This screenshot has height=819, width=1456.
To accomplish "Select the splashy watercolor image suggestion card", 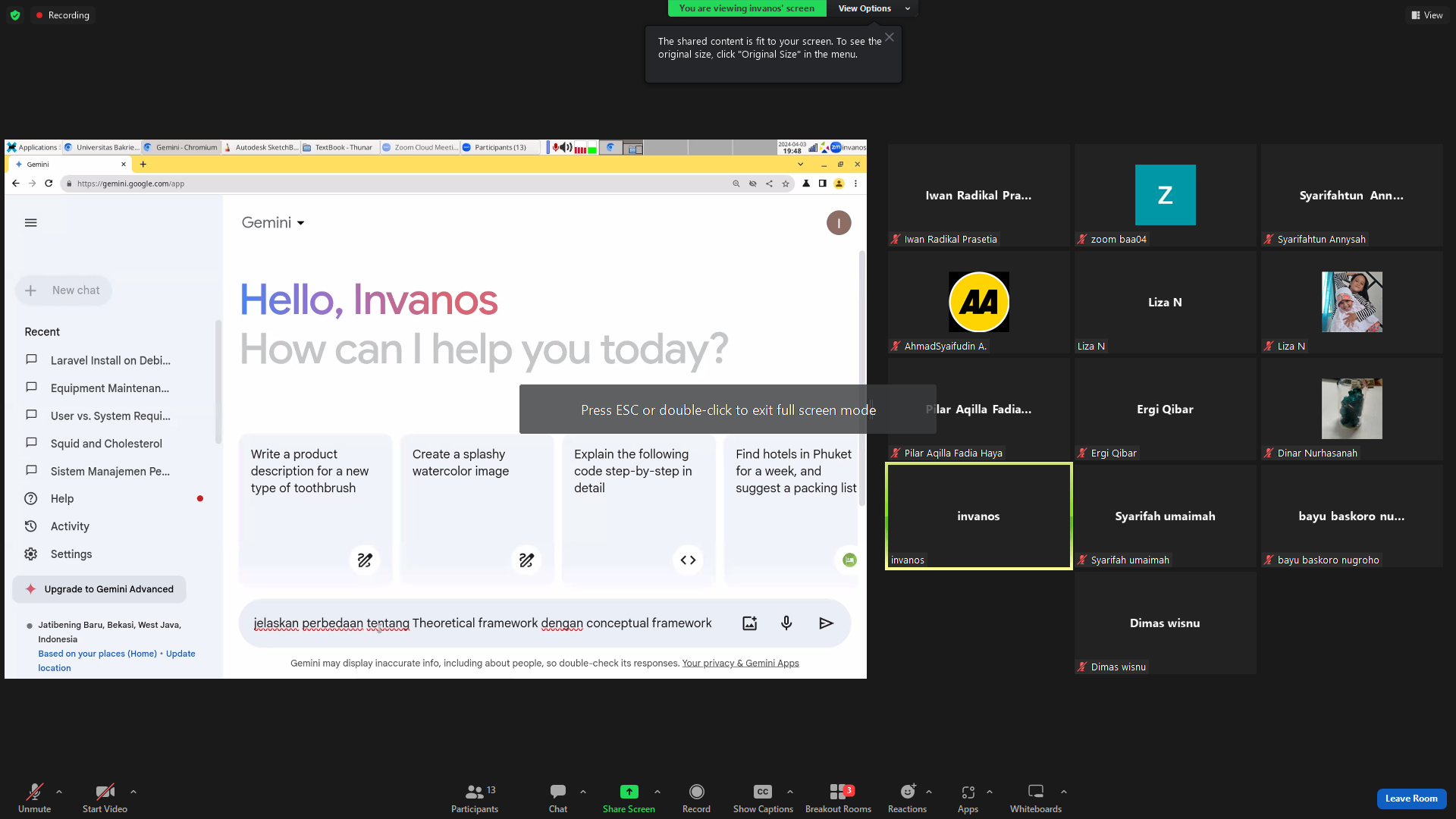I will coord(477,510).
